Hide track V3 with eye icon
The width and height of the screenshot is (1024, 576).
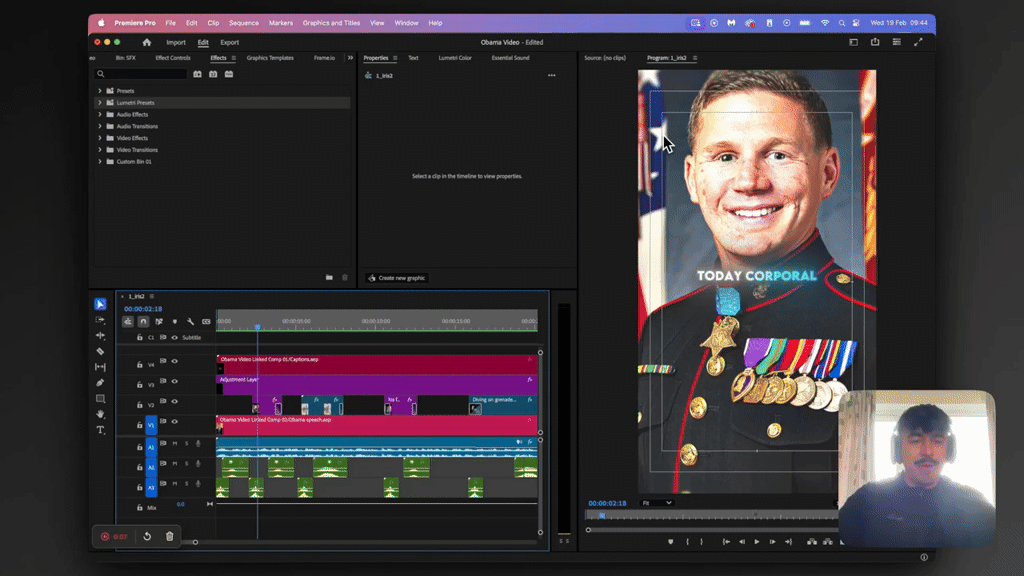(x=174, y=381)
